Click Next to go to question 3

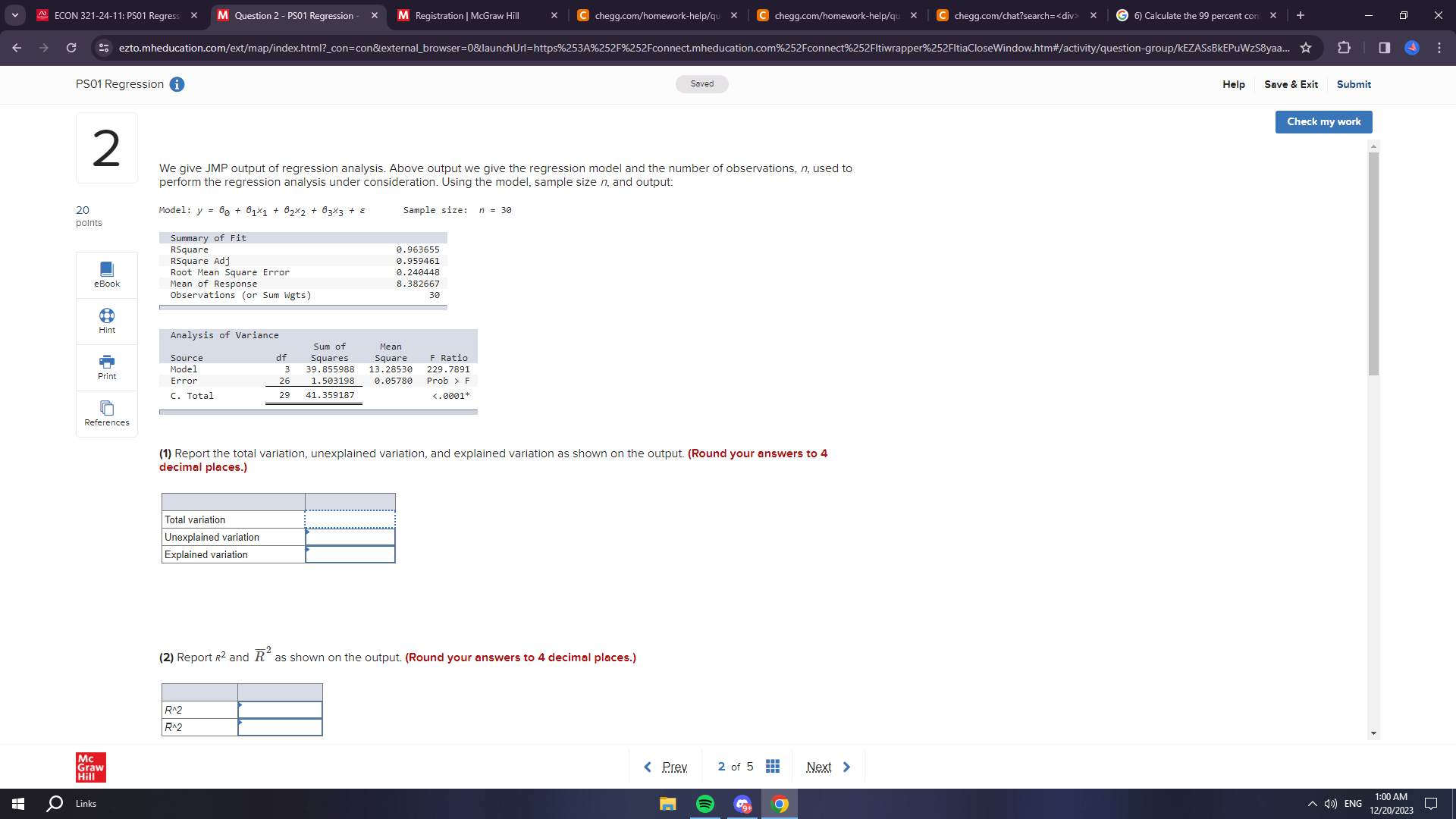coord(819,767)
